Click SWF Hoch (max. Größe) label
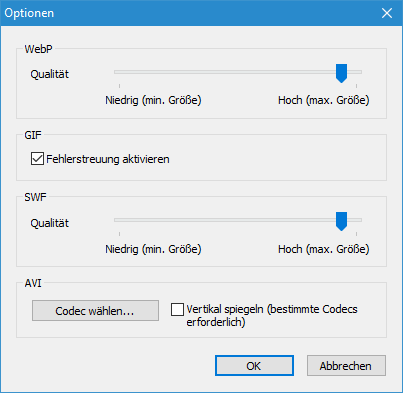 (324, 249)
